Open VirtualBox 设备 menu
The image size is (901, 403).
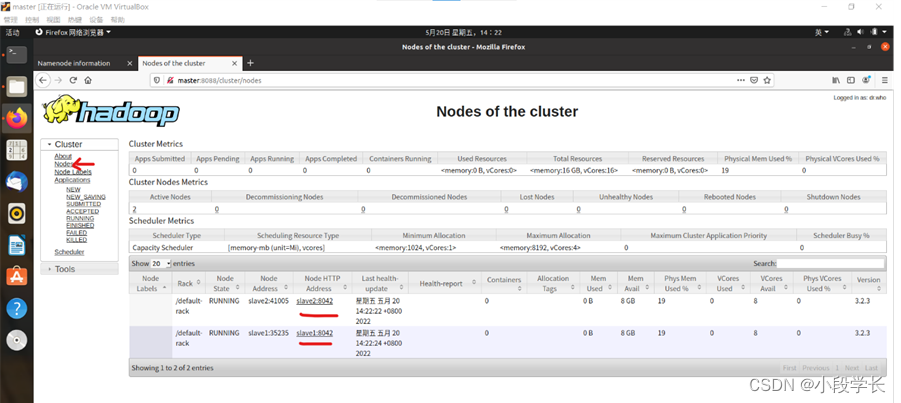pos(96,20)
